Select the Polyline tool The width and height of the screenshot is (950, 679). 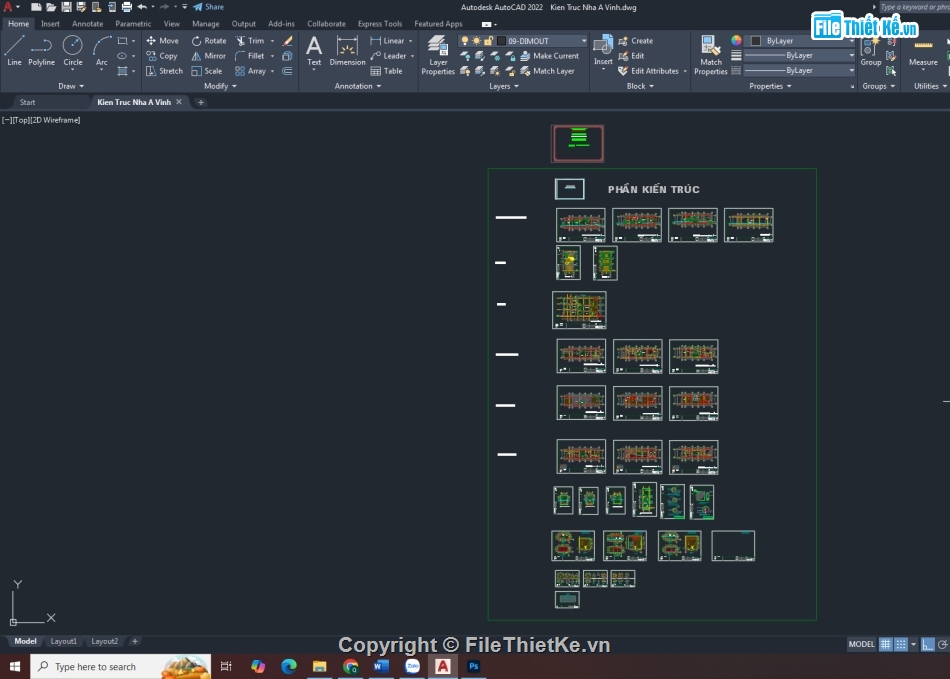[x=41, y=49]
